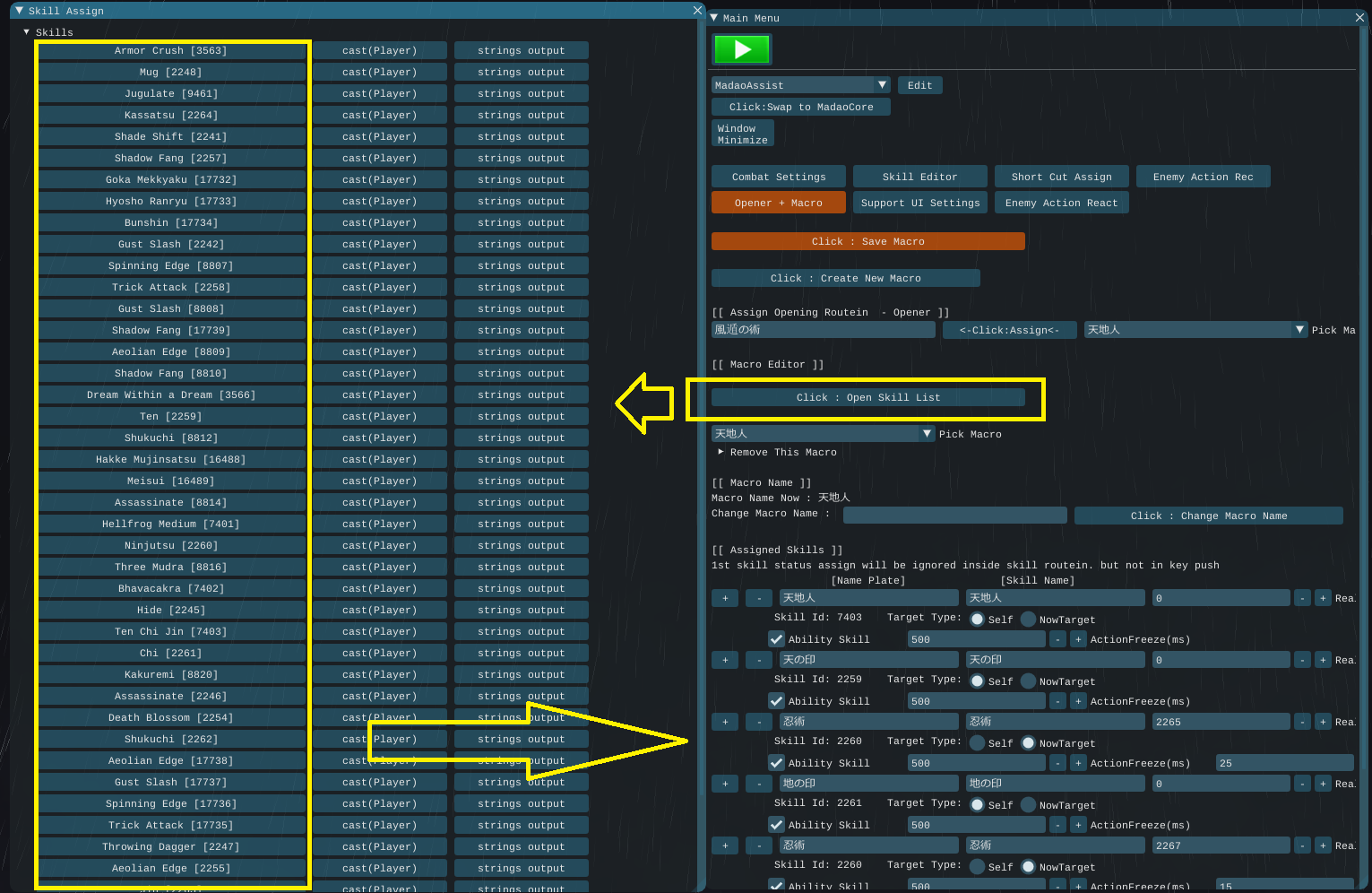
Task: Collapse the Skill Assign window triangle
Action: point(20,11)
